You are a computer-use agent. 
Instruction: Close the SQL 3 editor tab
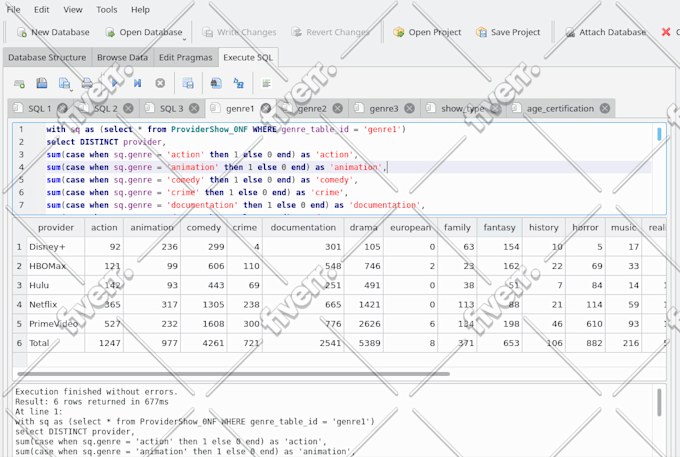[x=194, y=108]
